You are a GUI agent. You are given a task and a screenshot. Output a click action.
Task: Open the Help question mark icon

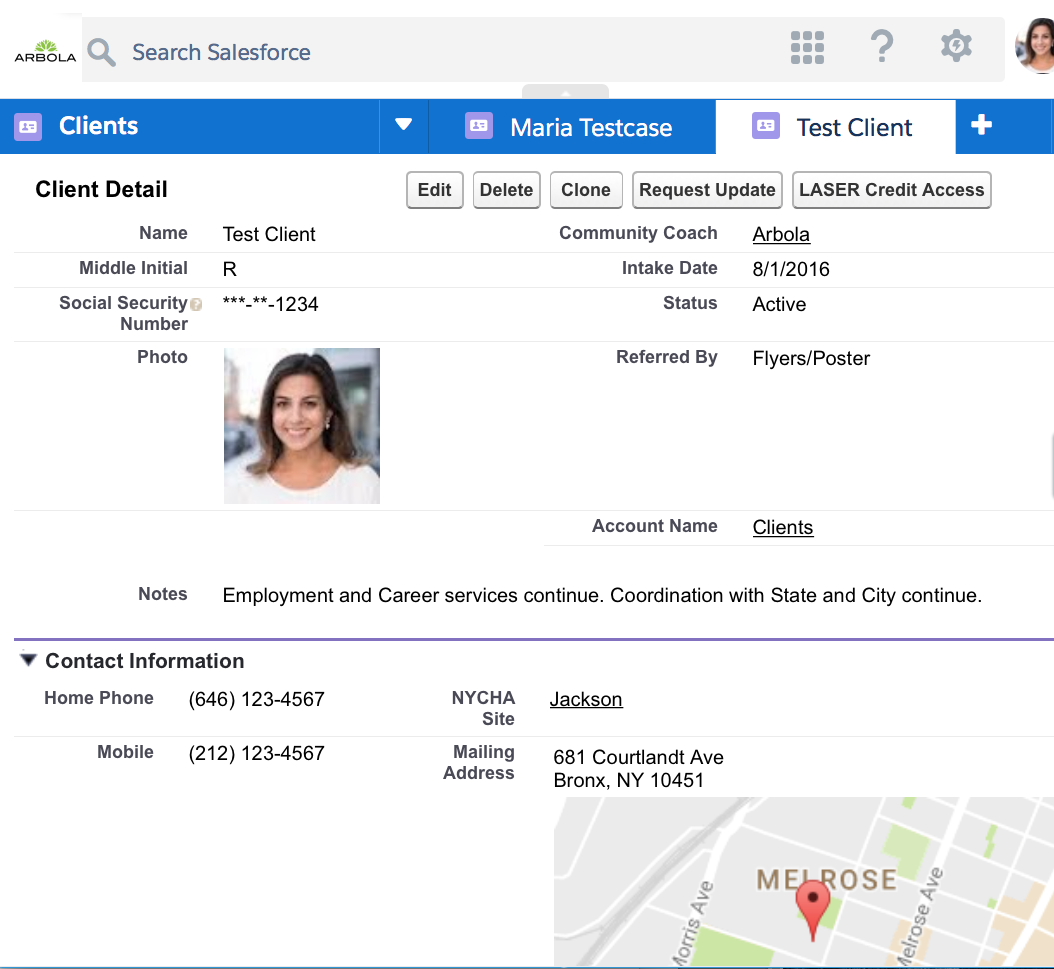click(x=882, y=46)
